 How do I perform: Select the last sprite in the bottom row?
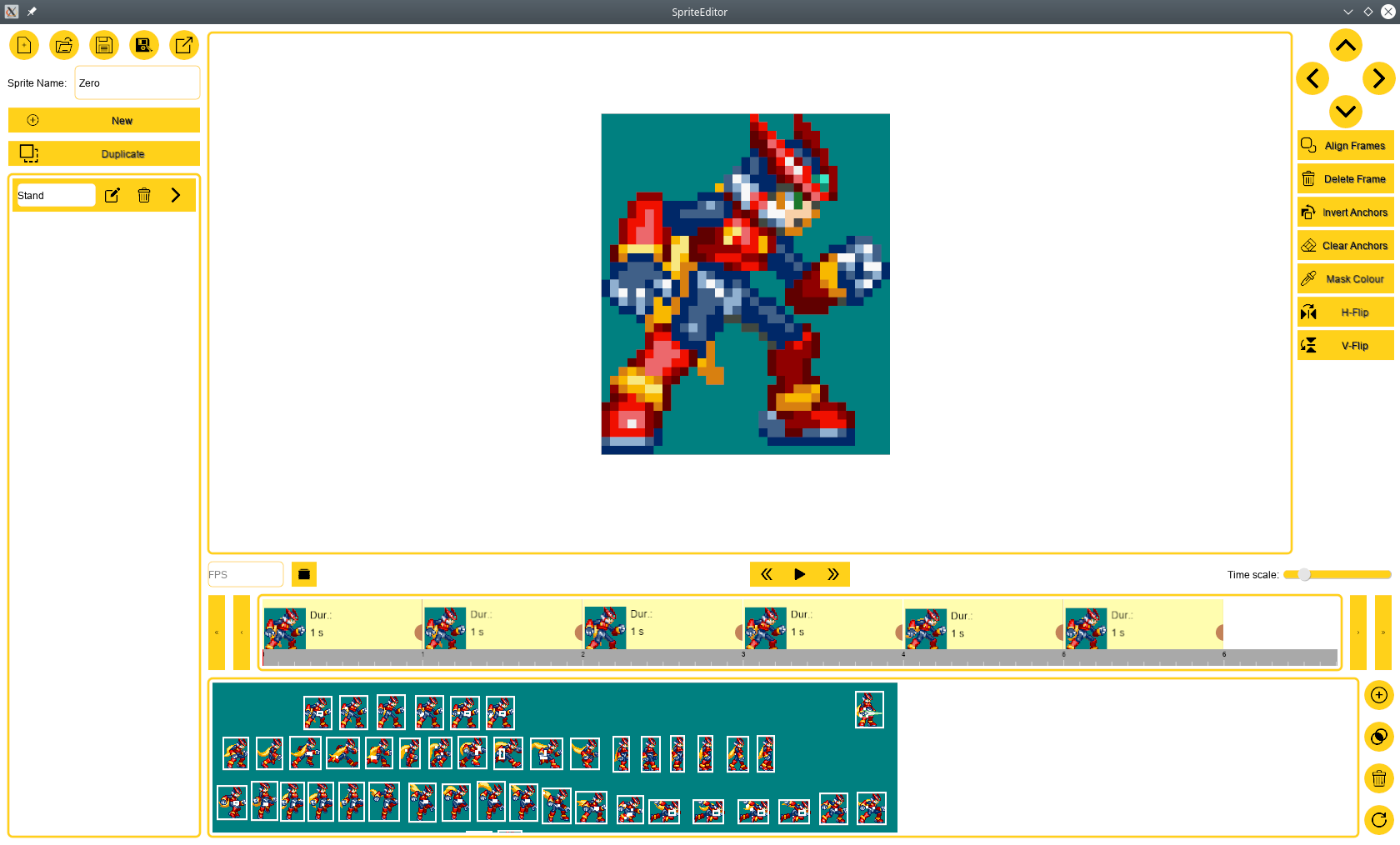872,808
